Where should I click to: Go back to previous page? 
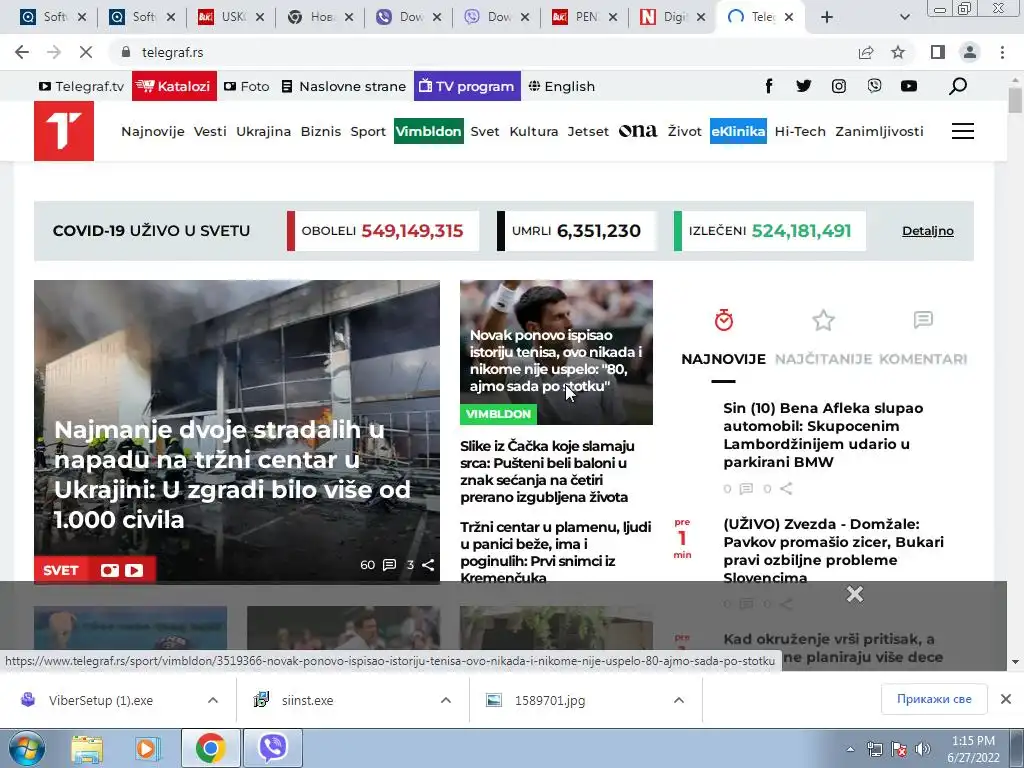22,52
